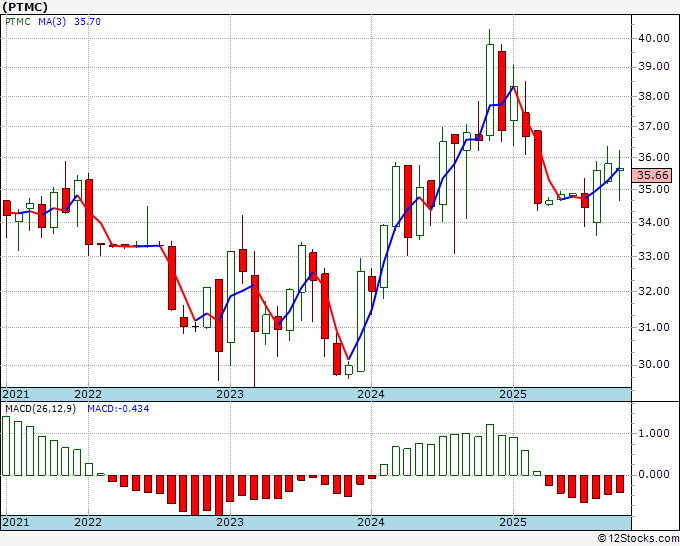Click the 30.00 price axis label

click(x=655, y=364)
